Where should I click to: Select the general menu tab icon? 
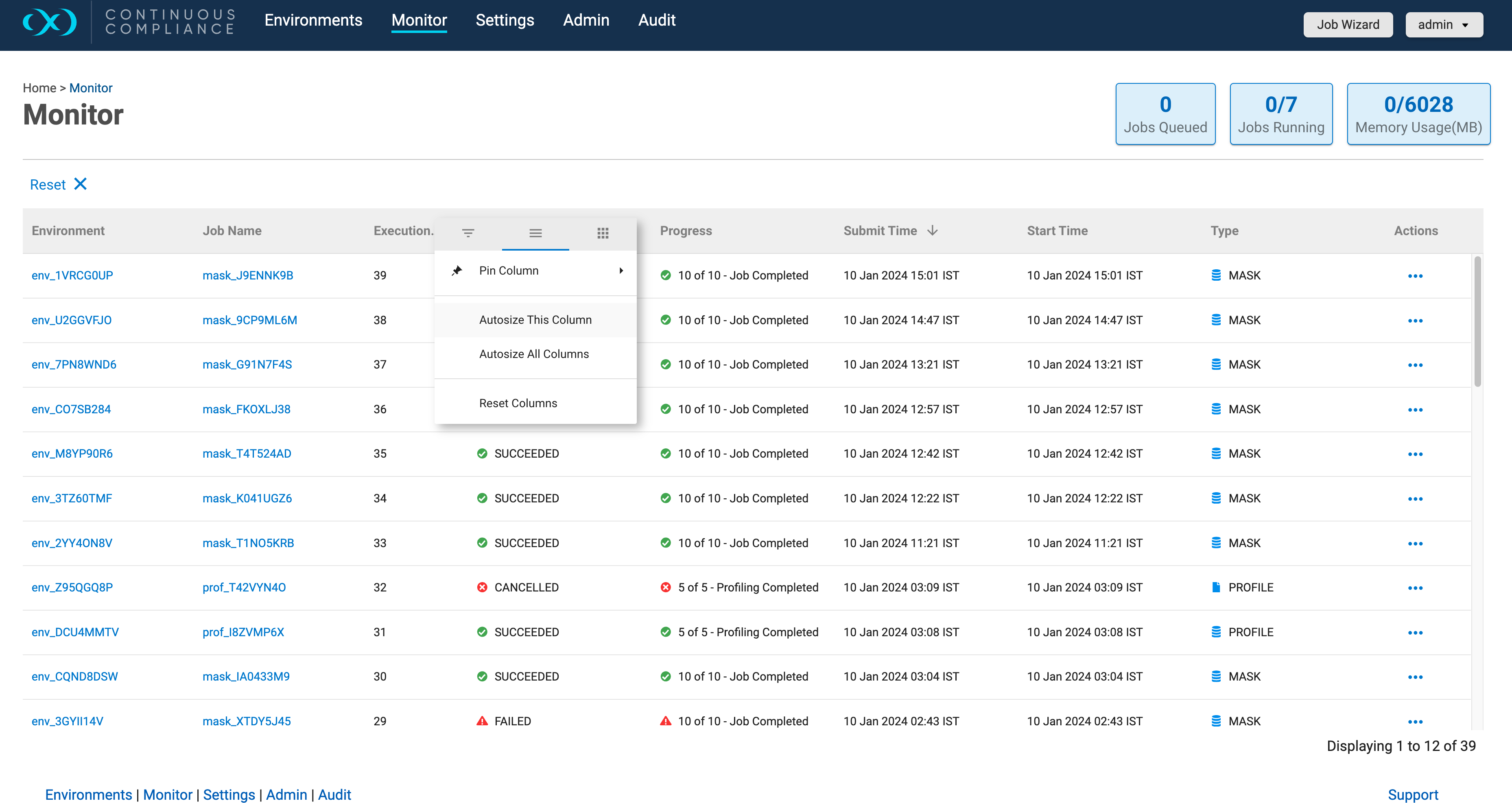tap(535, 233)
